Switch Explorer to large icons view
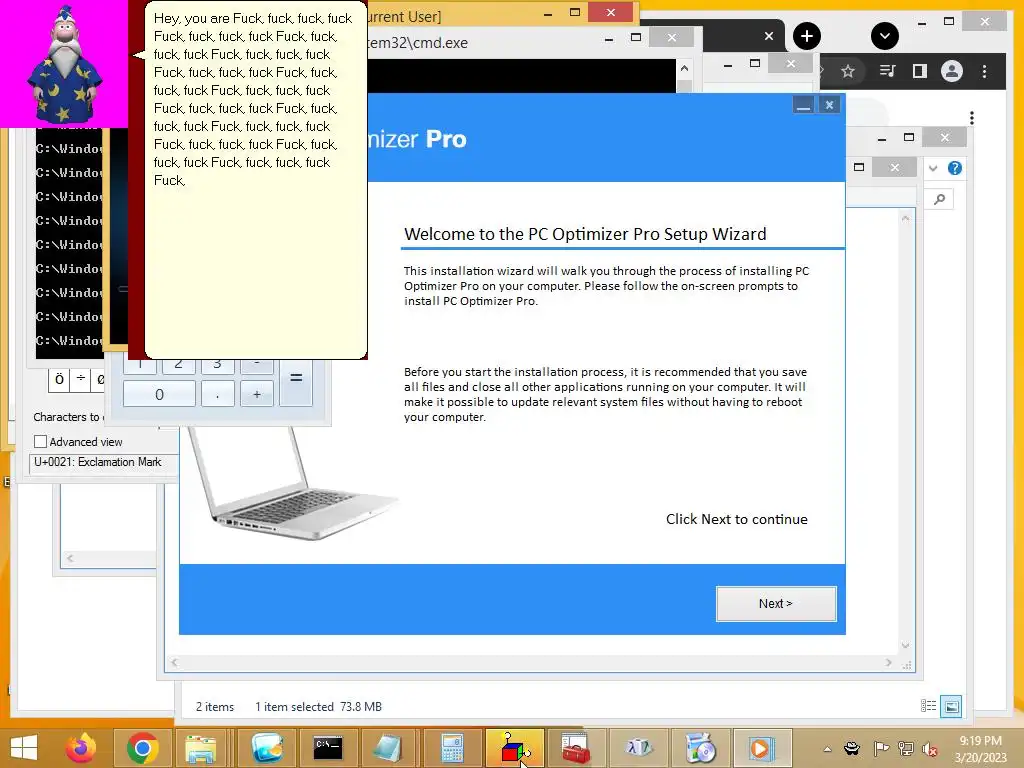Screen dimensions: 1024x768 click(x=952, y=706)
